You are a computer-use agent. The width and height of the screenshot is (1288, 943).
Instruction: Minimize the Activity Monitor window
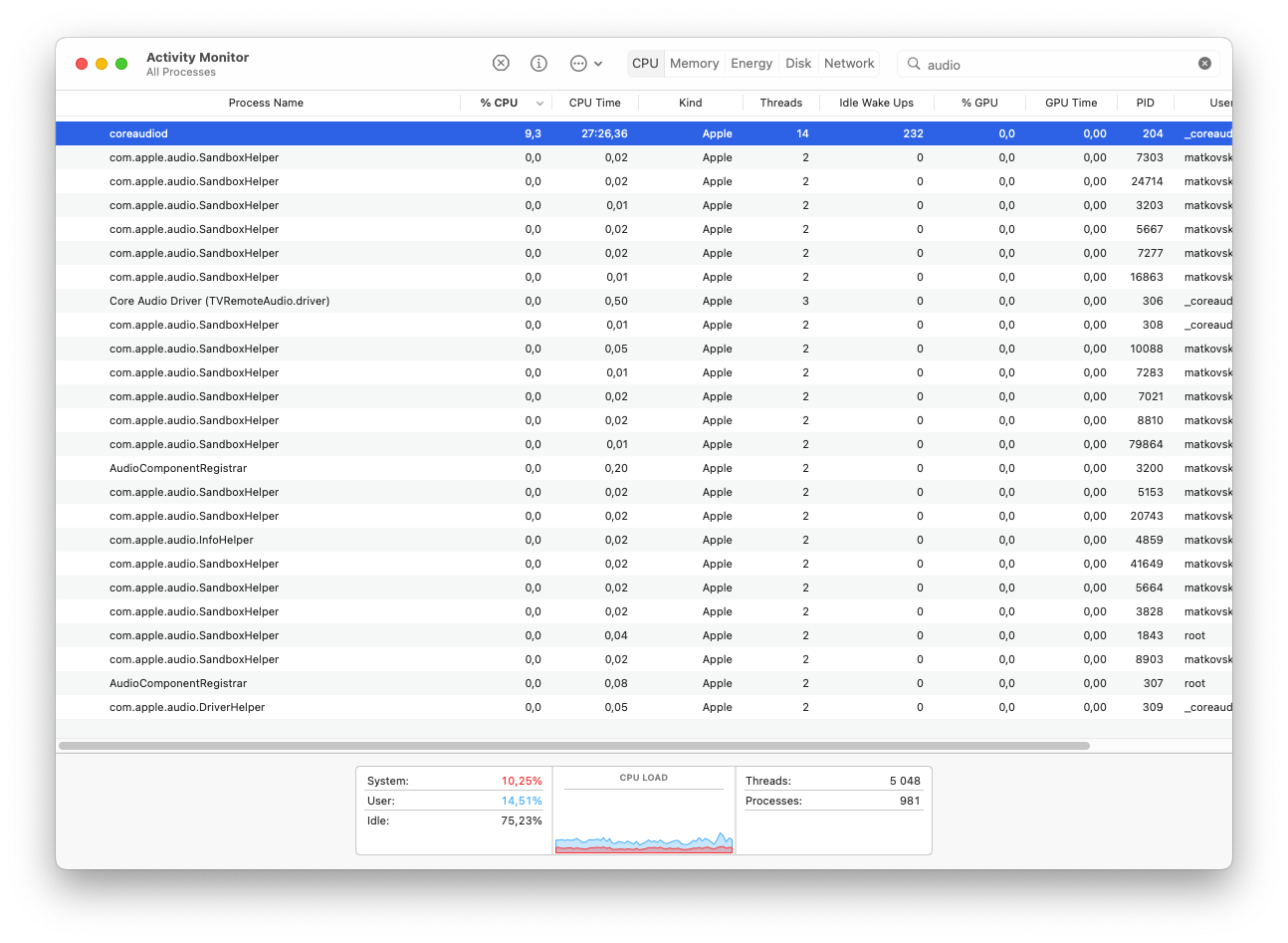102,64
